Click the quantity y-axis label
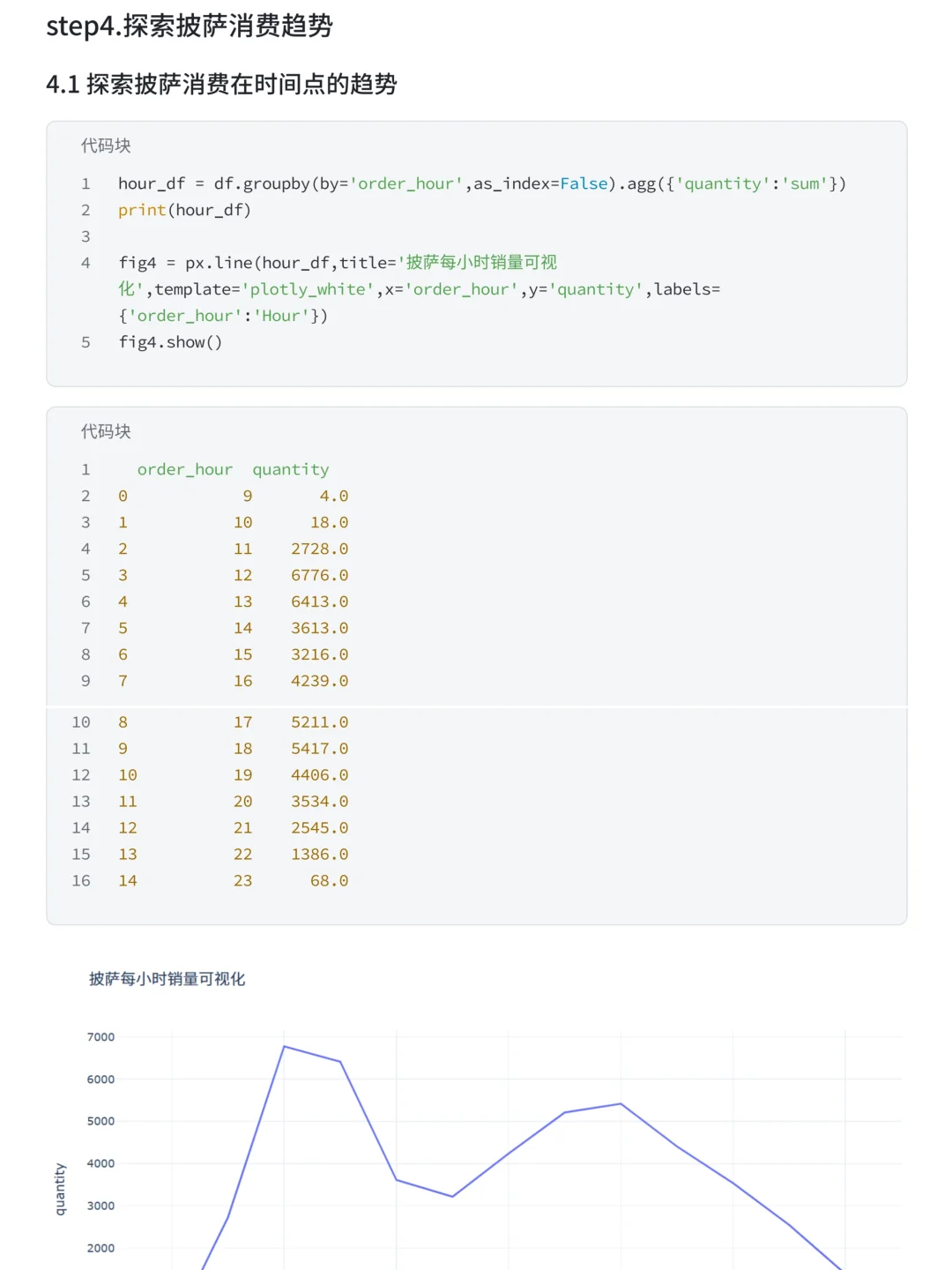The height and width of the screenshot is (1270, 952). 60,1189
